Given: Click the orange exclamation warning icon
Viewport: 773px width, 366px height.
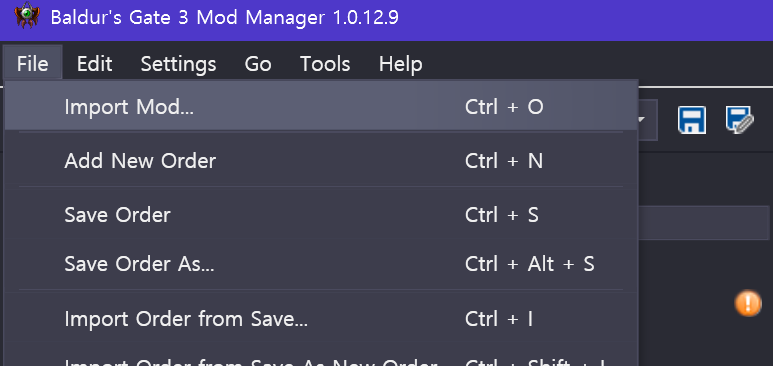Looking at the screenshot, I should (748, 303).
